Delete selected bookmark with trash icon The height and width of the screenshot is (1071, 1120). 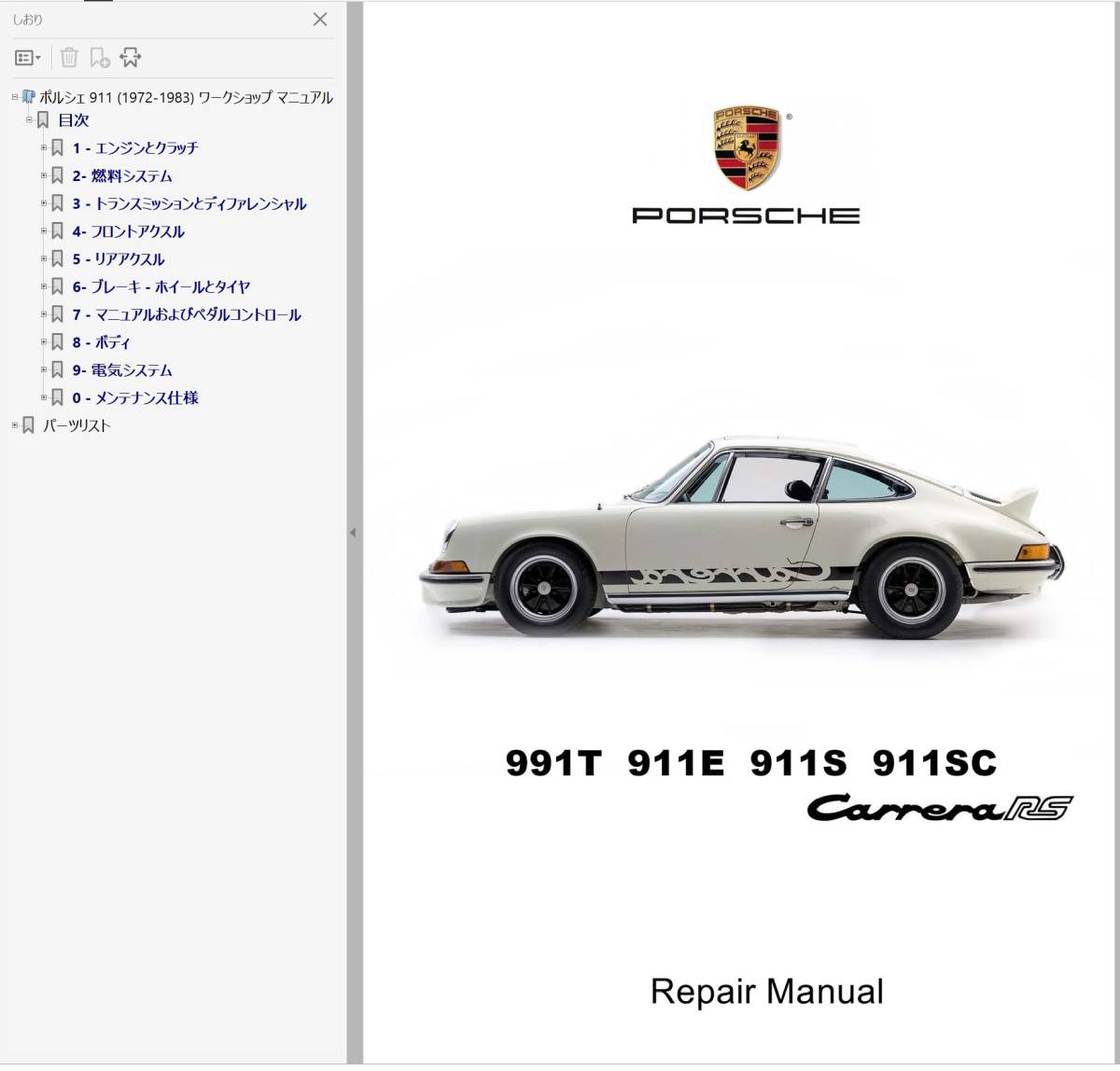pos(69,58)
